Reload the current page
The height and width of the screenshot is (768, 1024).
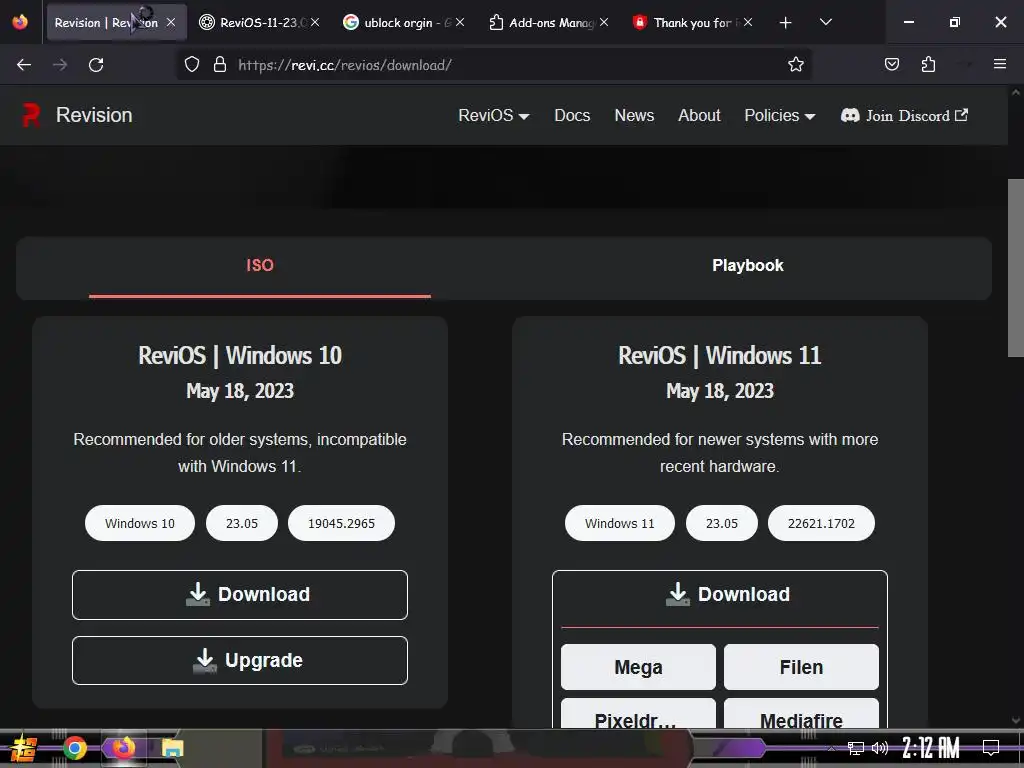point(96,65)
